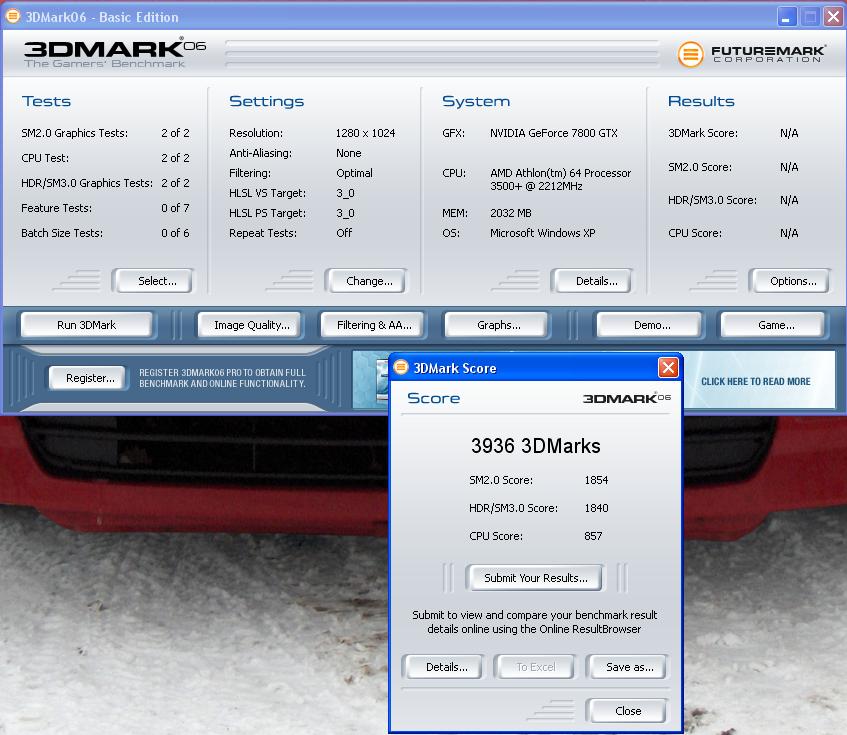Click CPU Score value 857
This screenshot has width=847, height=735.
coord(593,536)
